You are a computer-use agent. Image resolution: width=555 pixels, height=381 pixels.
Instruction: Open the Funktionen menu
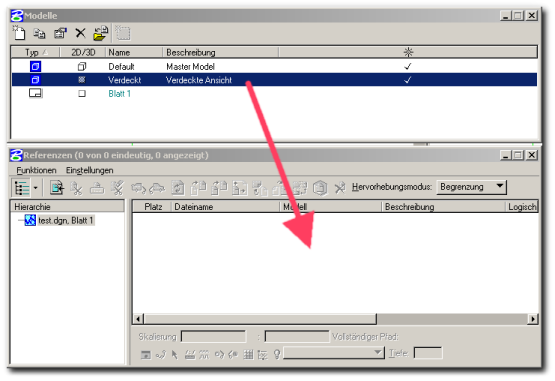click(36, 170)
